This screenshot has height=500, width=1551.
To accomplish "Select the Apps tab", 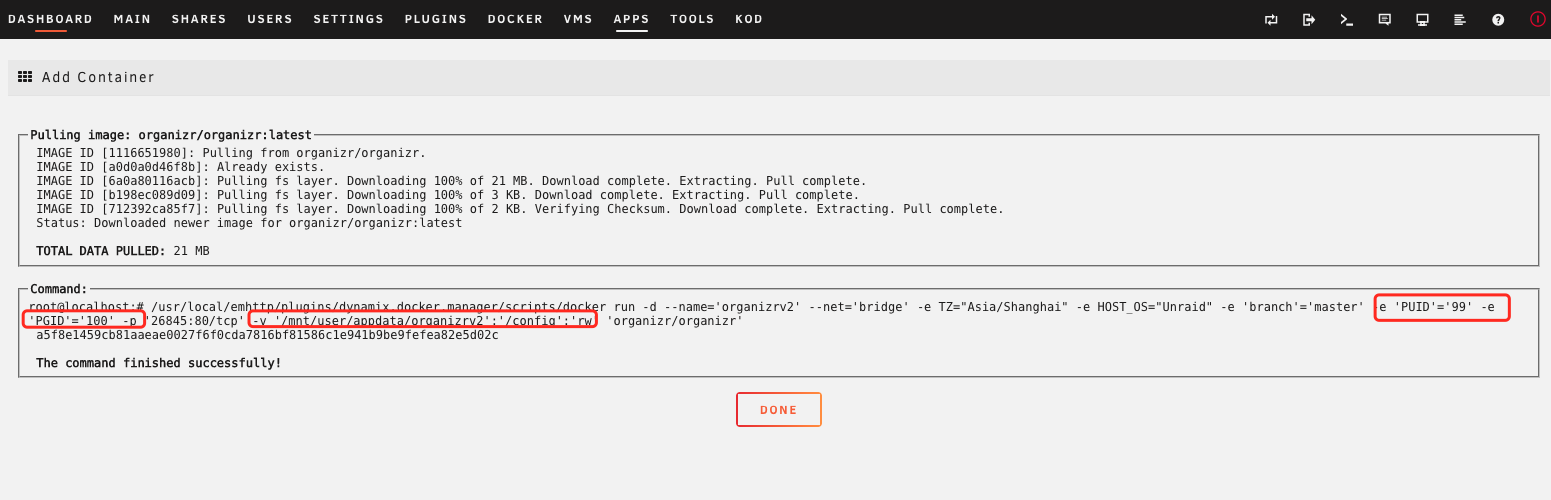I will pos(632,19).
